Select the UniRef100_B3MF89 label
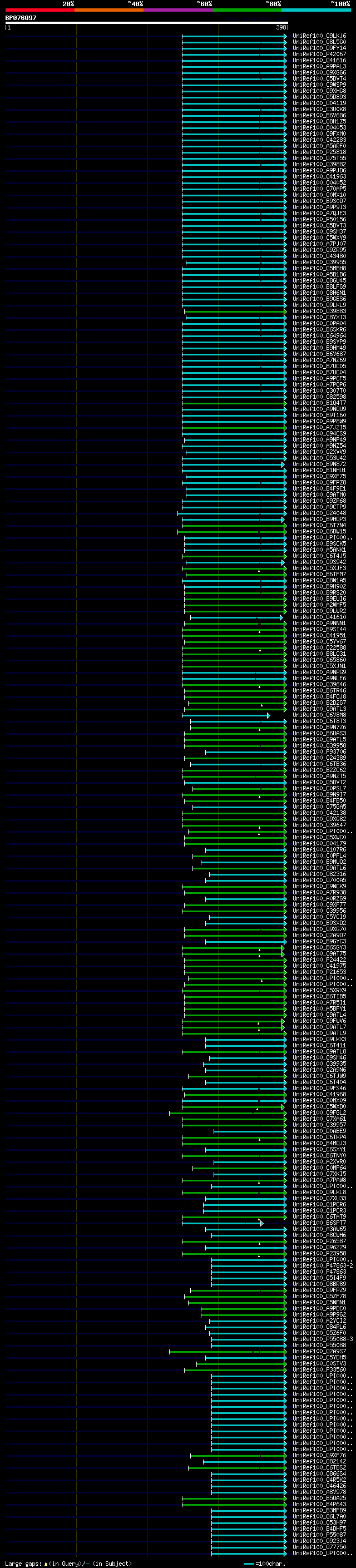356x1568 pixels. coord(319,1510)
